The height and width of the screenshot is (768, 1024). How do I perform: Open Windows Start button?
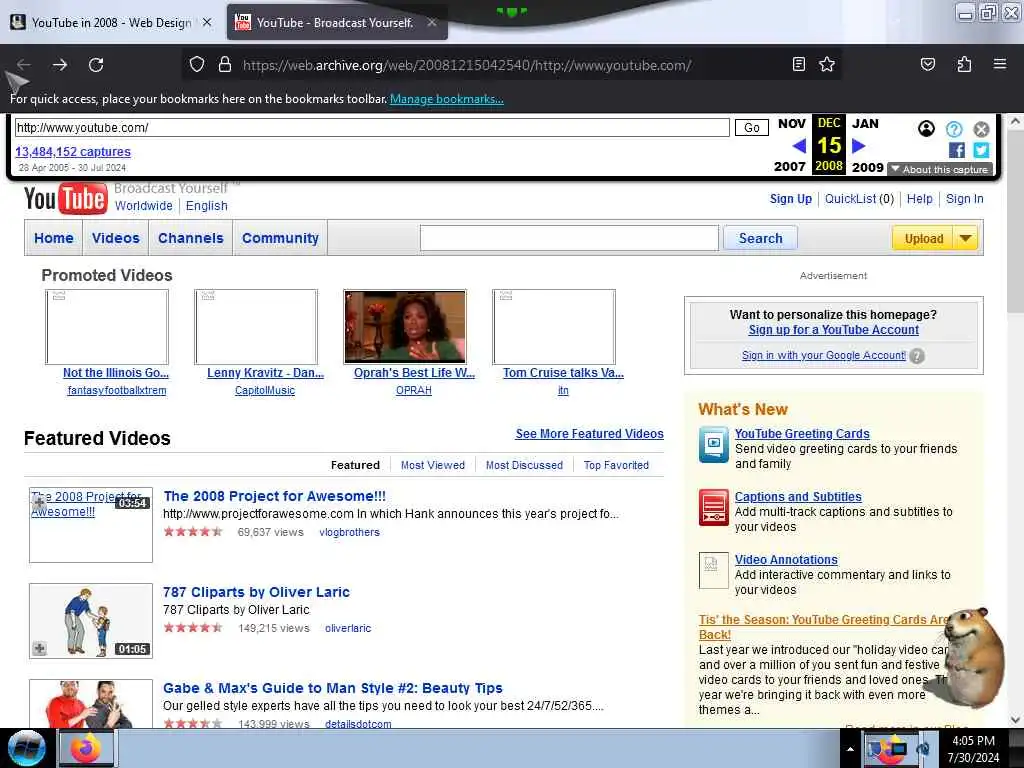click(x=27, y=748)
